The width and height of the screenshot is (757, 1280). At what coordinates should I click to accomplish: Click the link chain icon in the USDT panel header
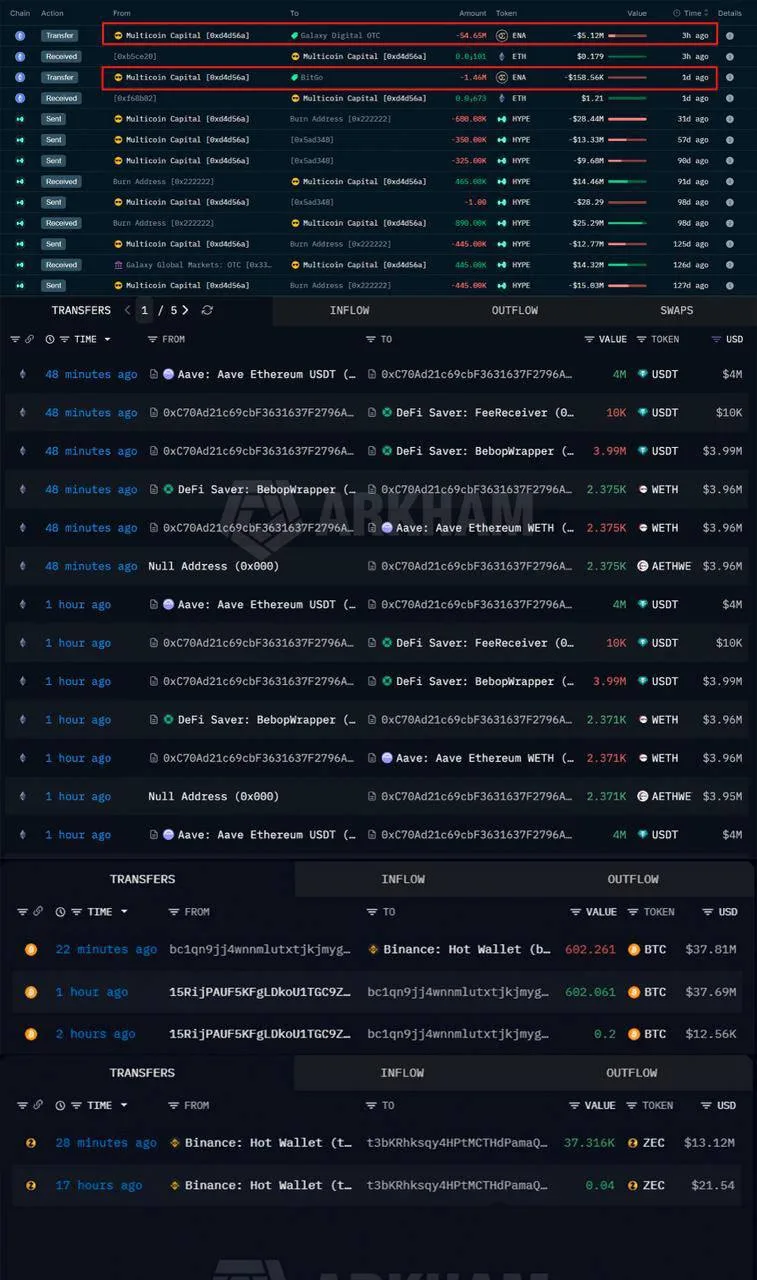pos(30,339)
